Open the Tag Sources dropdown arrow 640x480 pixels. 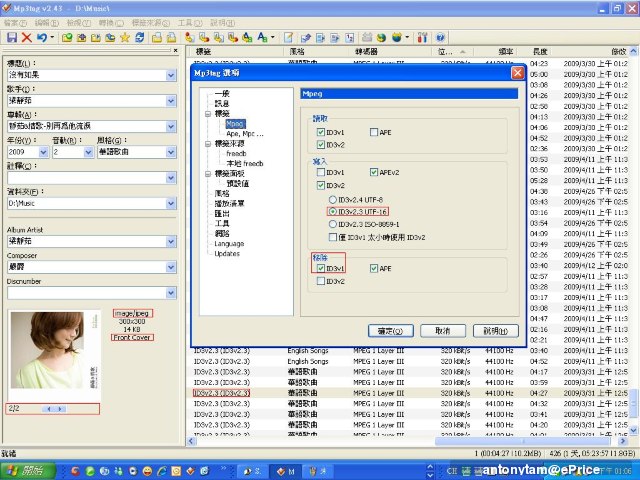click(407, 38)
